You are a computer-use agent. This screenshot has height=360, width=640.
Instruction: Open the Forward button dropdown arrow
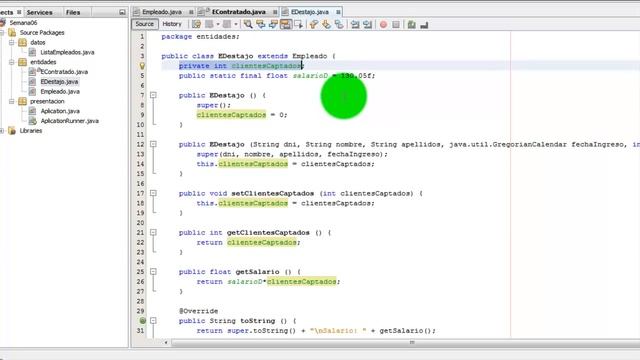tap(236, 24)
